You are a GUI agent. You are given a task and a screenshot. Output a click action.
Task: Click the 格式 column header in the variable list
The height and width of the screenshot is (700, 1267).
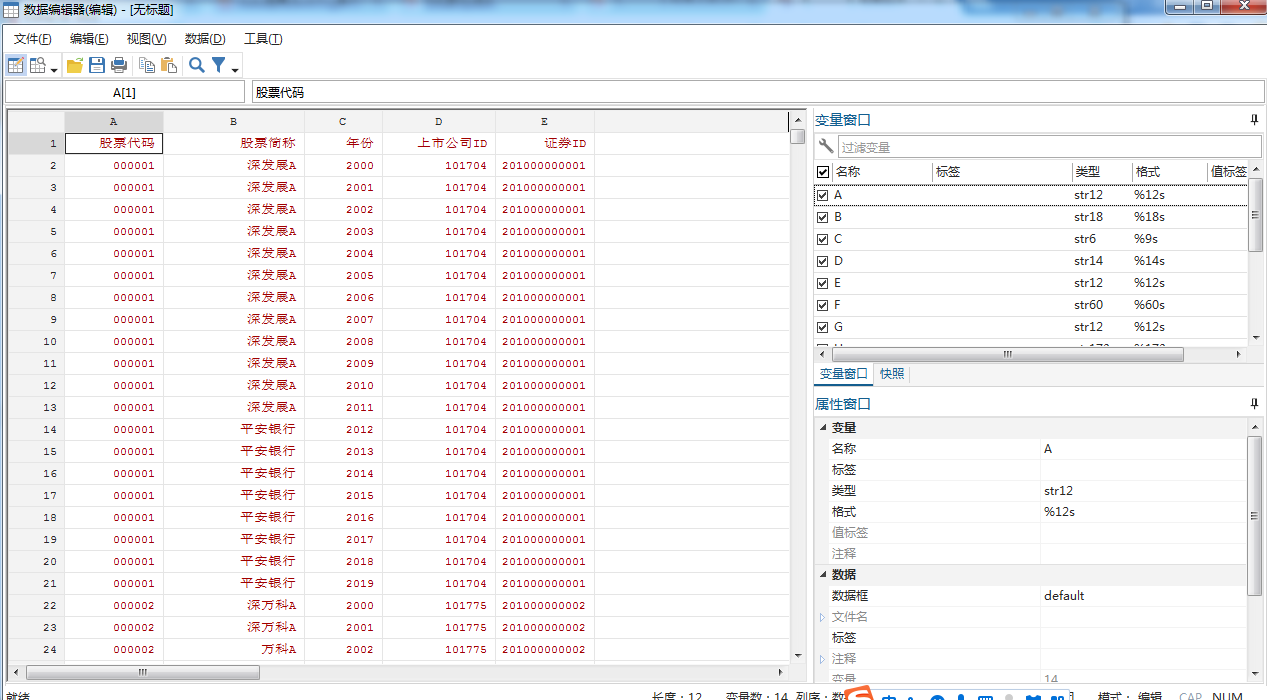(1170, 172)
